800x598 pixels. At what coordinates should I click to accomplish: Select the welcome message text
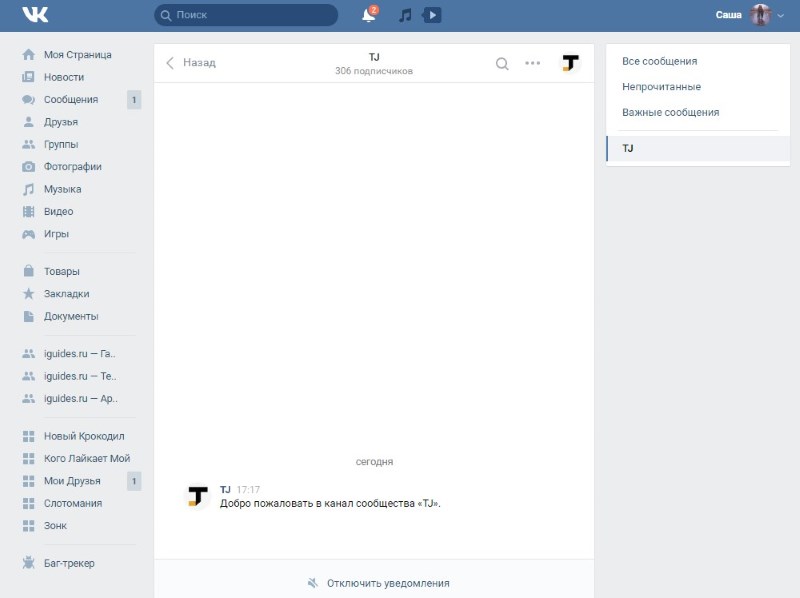[x=330, y=504]
